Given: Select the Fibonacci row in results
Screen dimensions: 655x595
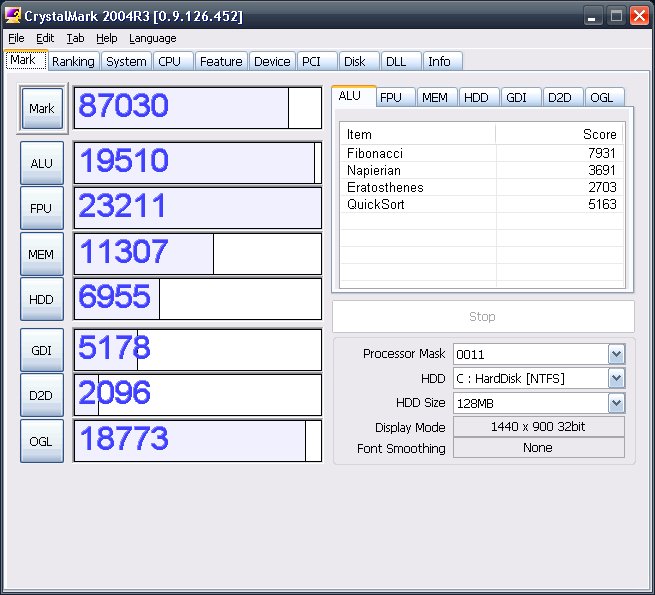Looking at the screenshot, I should pos(482,153).
